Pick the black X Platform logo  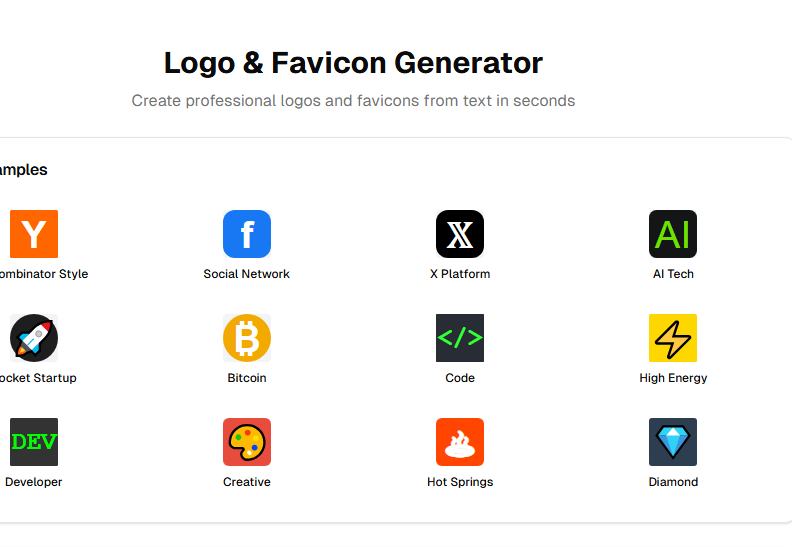point(460,234)
